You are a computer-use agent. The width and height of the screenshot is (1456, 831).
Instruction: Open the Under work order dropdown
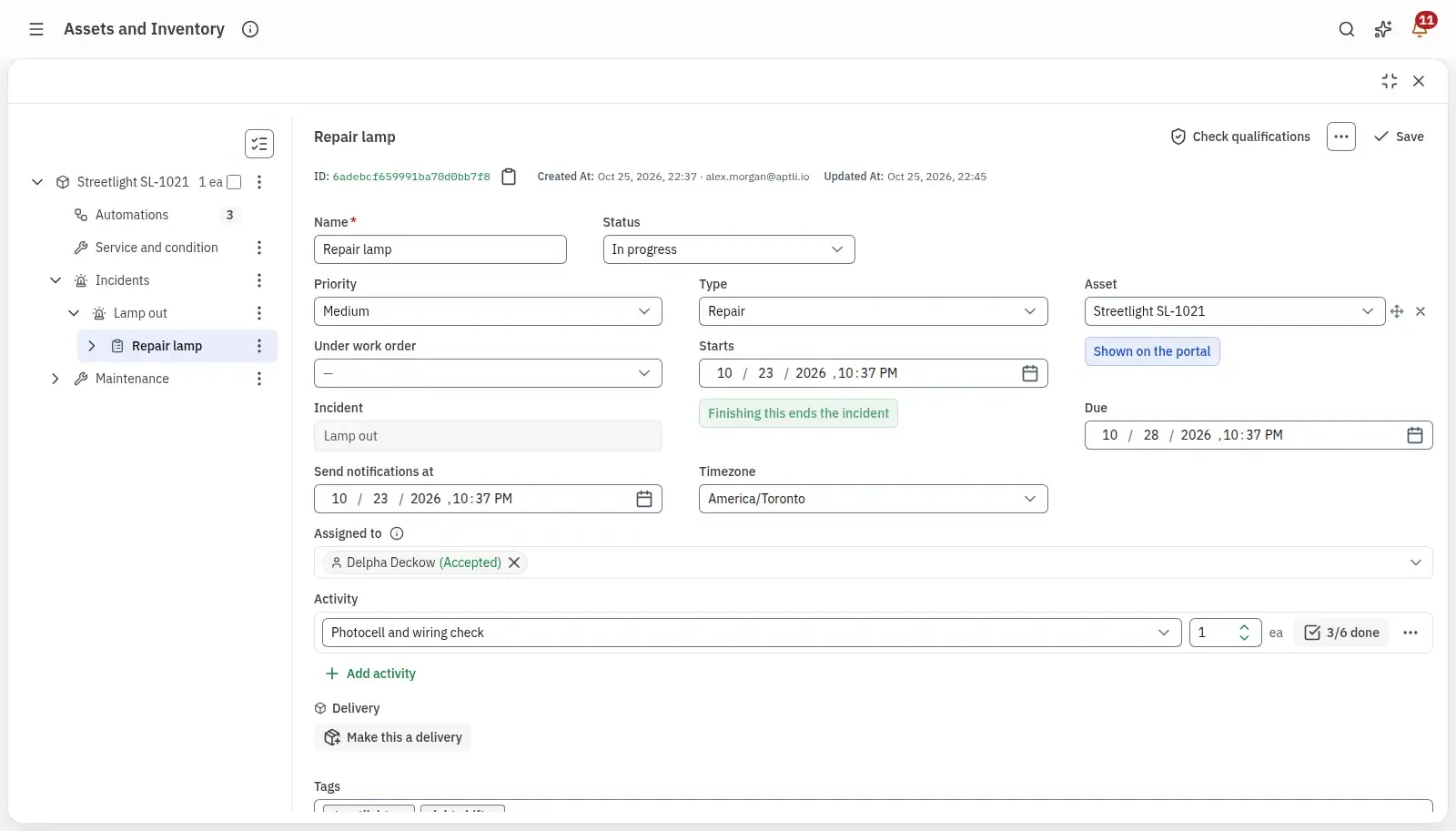coord(488,373)
